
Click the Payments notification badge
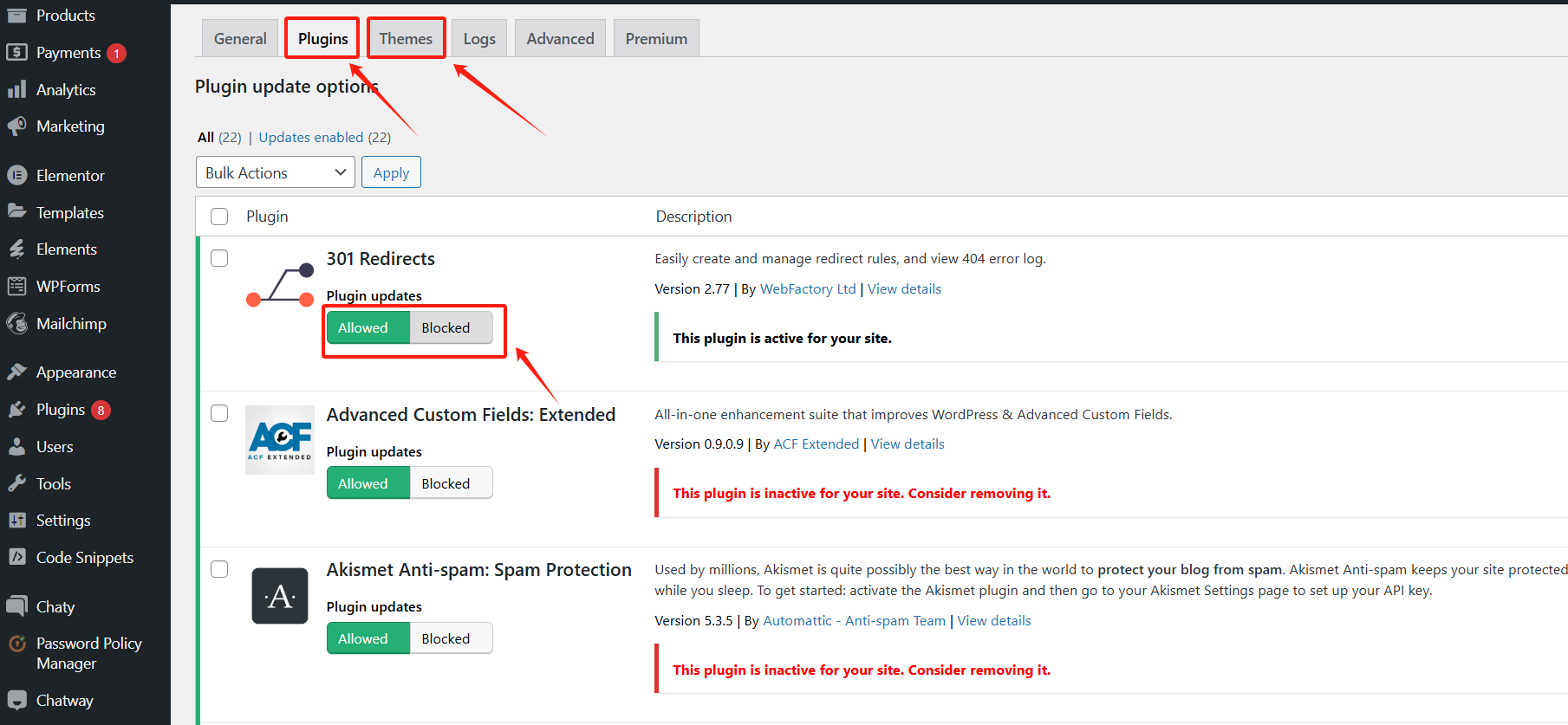point(117,54)
